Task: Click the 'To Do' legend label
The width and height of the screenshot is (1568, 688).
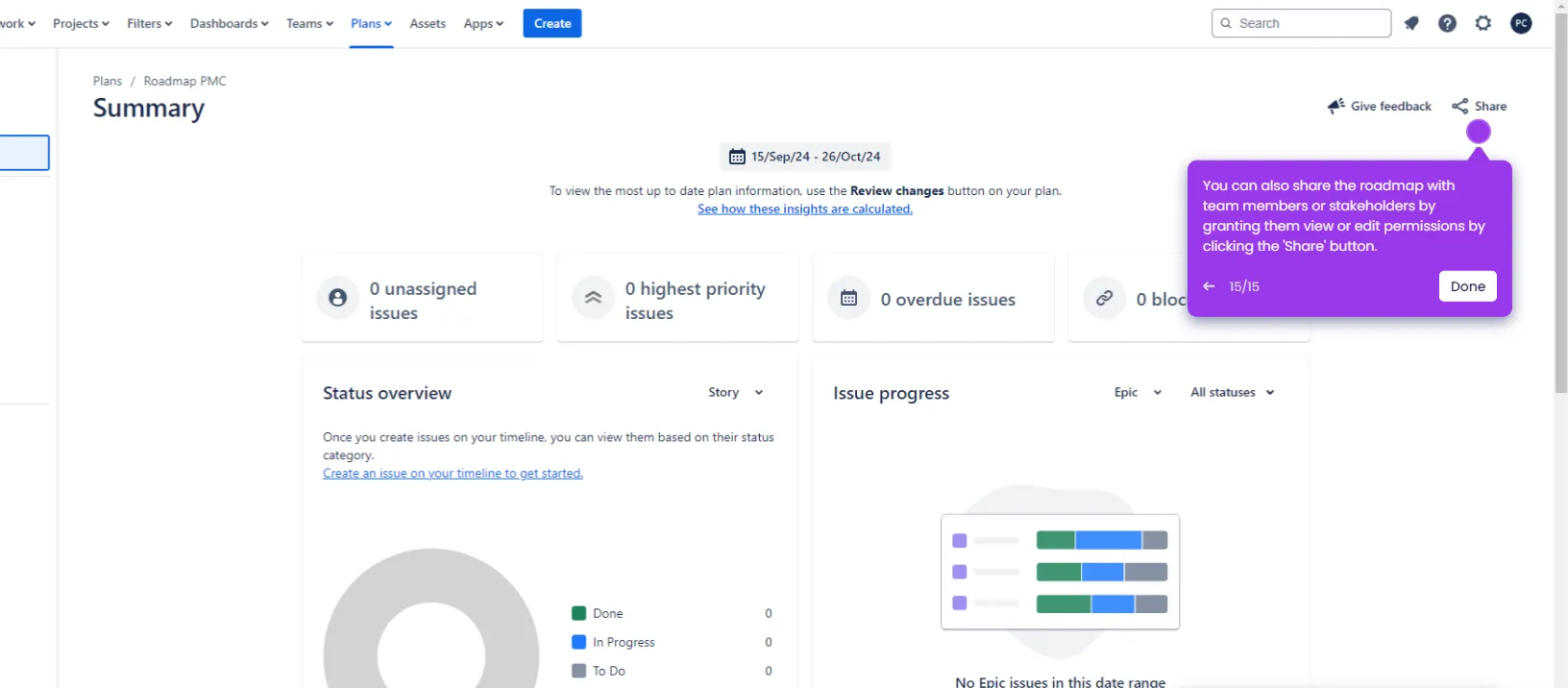Action: 609,671
